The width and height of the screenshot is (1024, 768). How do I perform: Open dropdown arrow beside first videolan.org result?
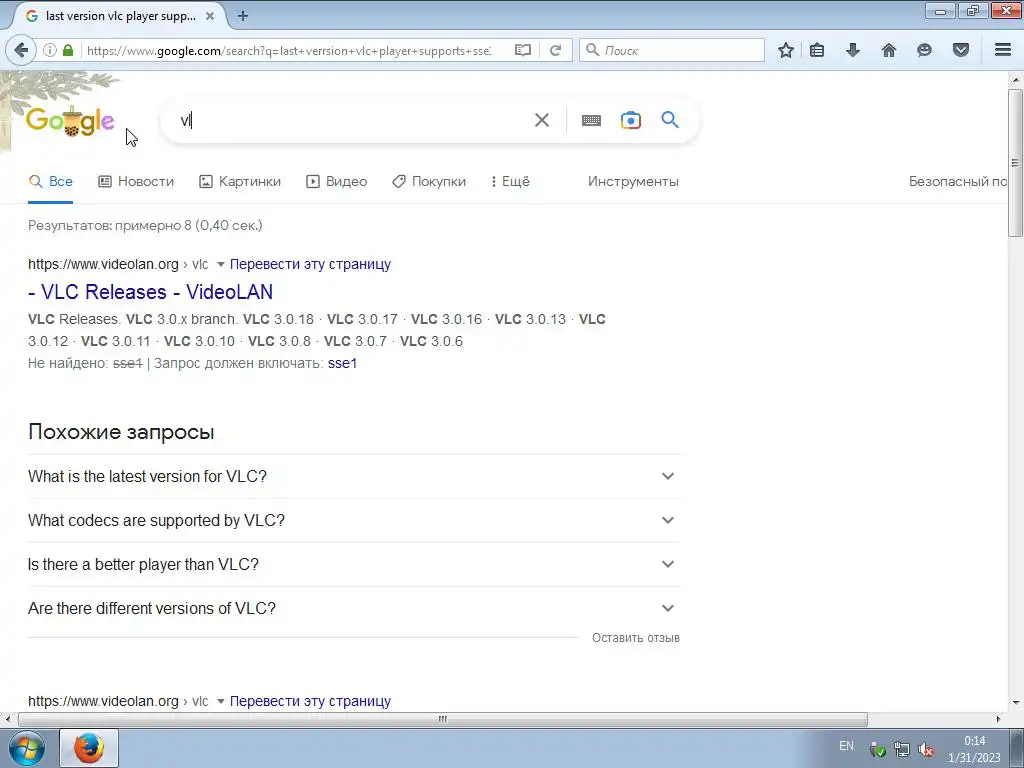(221, 264)
